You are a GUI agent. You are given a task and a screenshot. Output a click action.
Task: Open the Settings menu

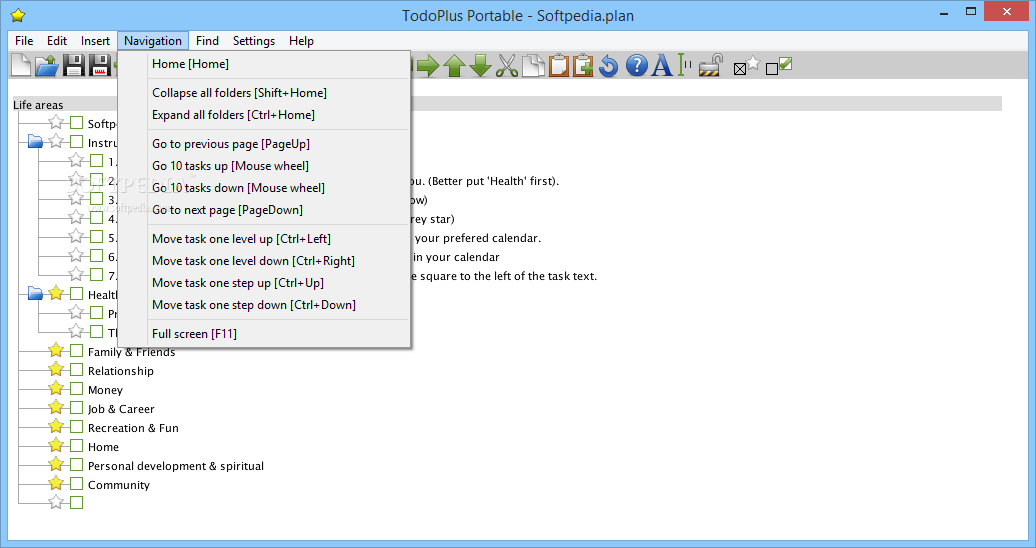pyautogui.click(x=254, y=40)
